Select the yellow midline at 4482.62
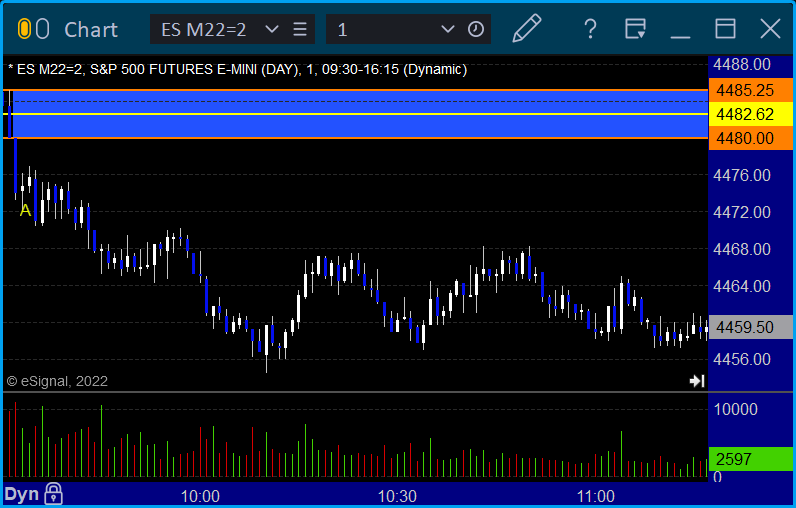This screenshot has height=508, width=796. [355, 114]
